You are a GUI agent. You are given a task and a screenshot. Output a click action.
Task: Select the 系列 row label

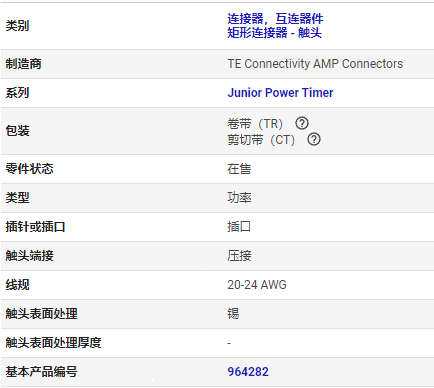point(17,93)
